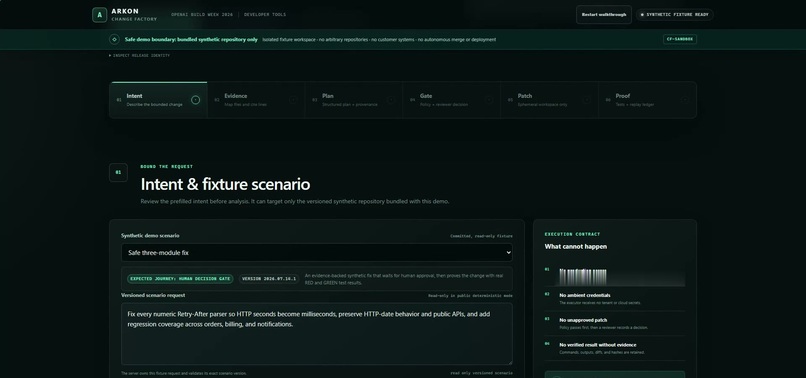
Task: Click the "read-only versioned scenario" footer note
Action: coord(481,373)
